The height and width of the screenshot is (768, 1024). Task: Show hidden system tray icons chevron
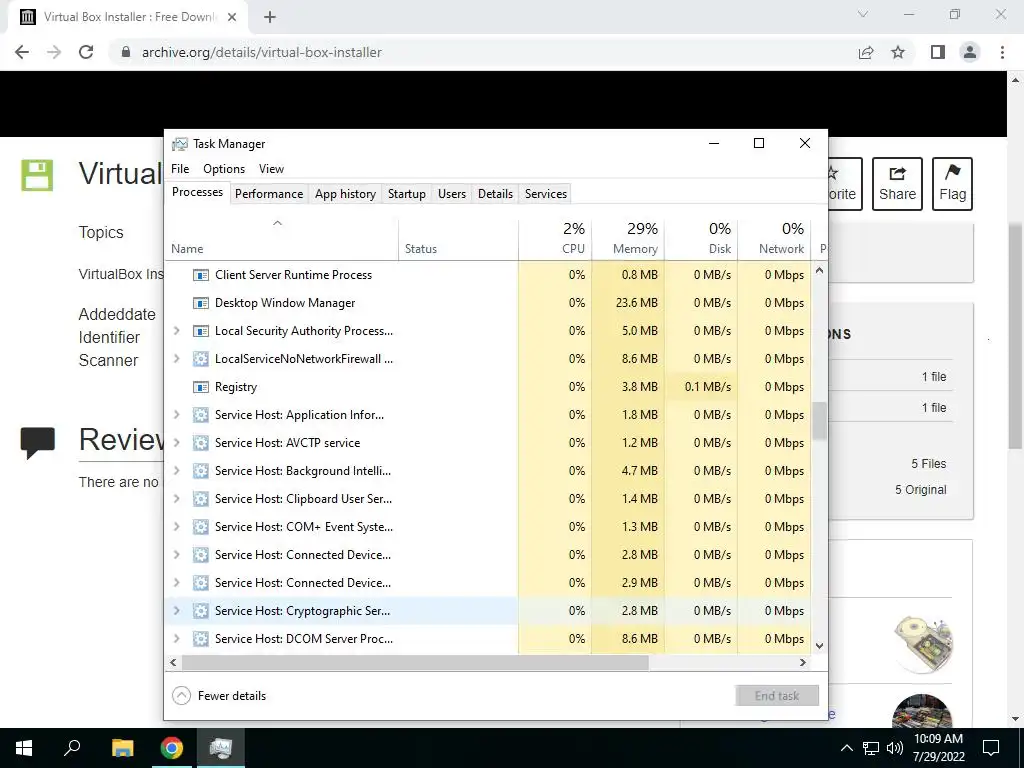846,748
